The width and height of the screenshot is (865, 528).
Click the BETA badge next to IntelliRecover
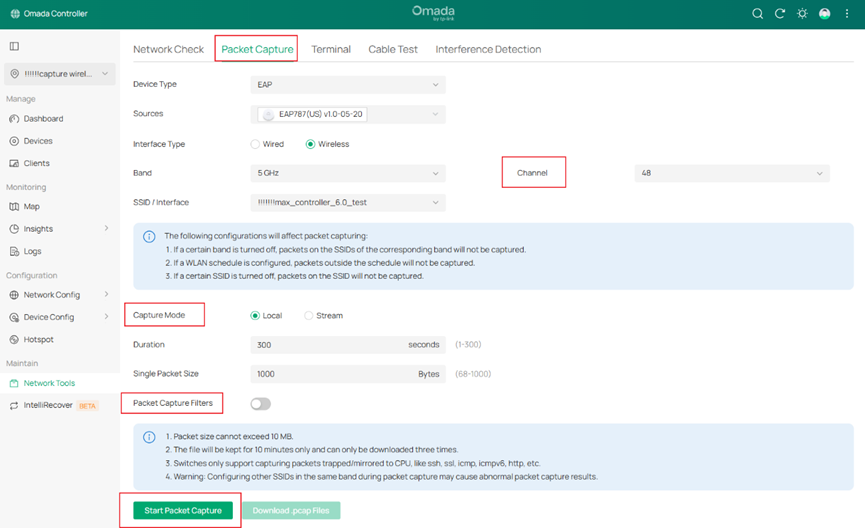[87, 406]
